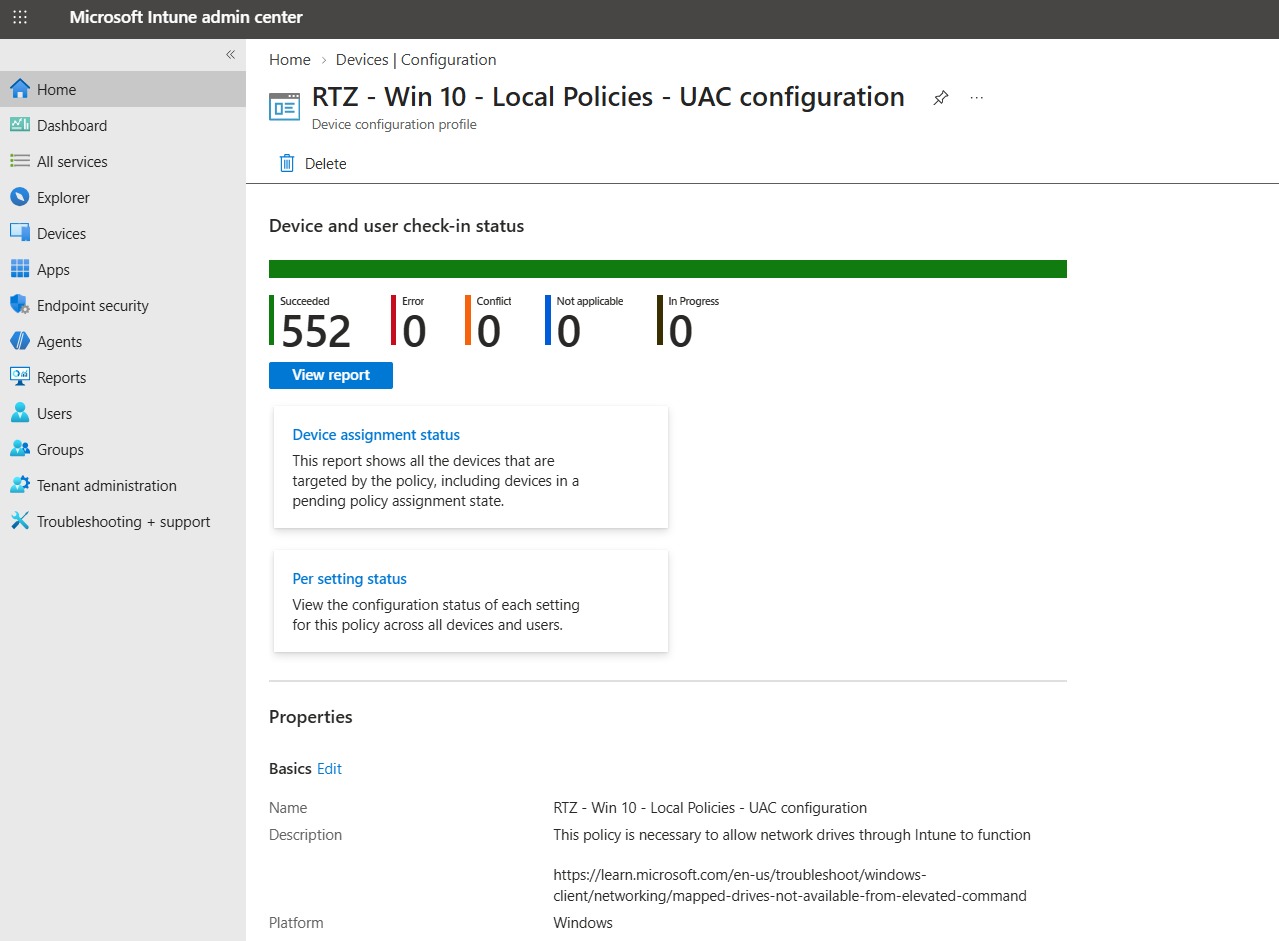Click the Not applicable count value
Viewport: 1279px width, 941px height.
tap(568, 332)
